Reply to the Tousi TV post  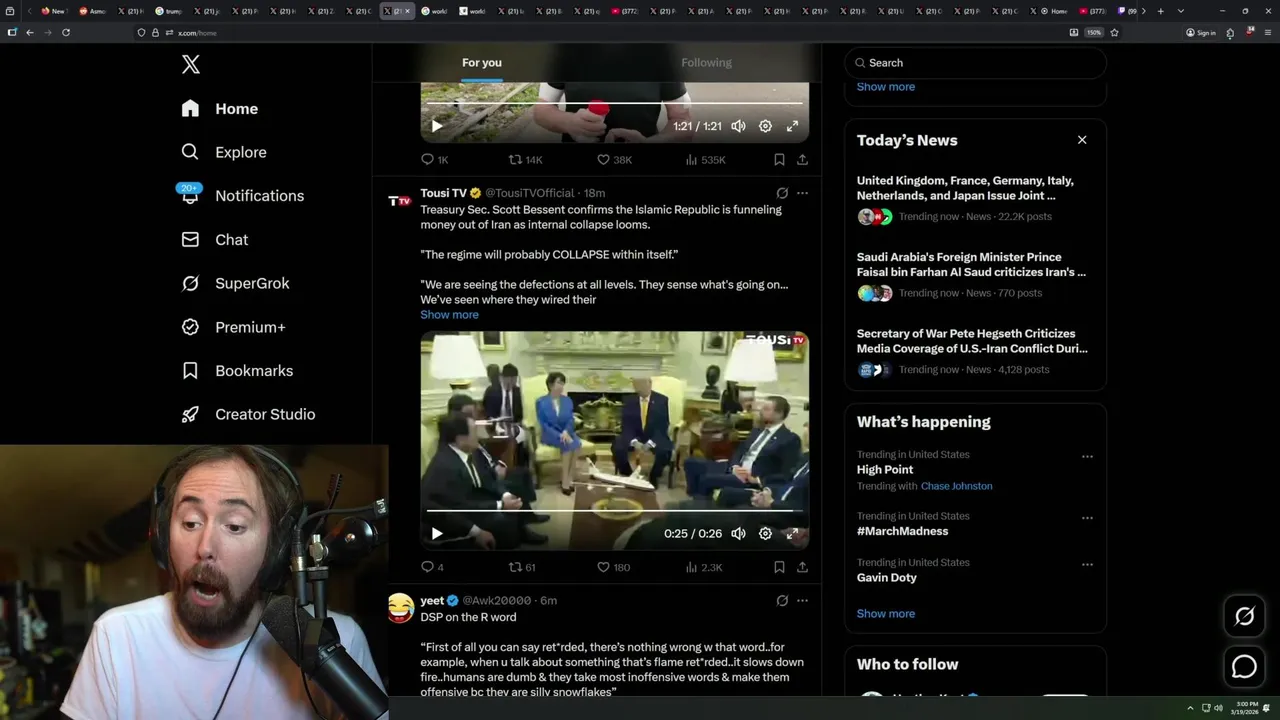click(x=431, y=567)
